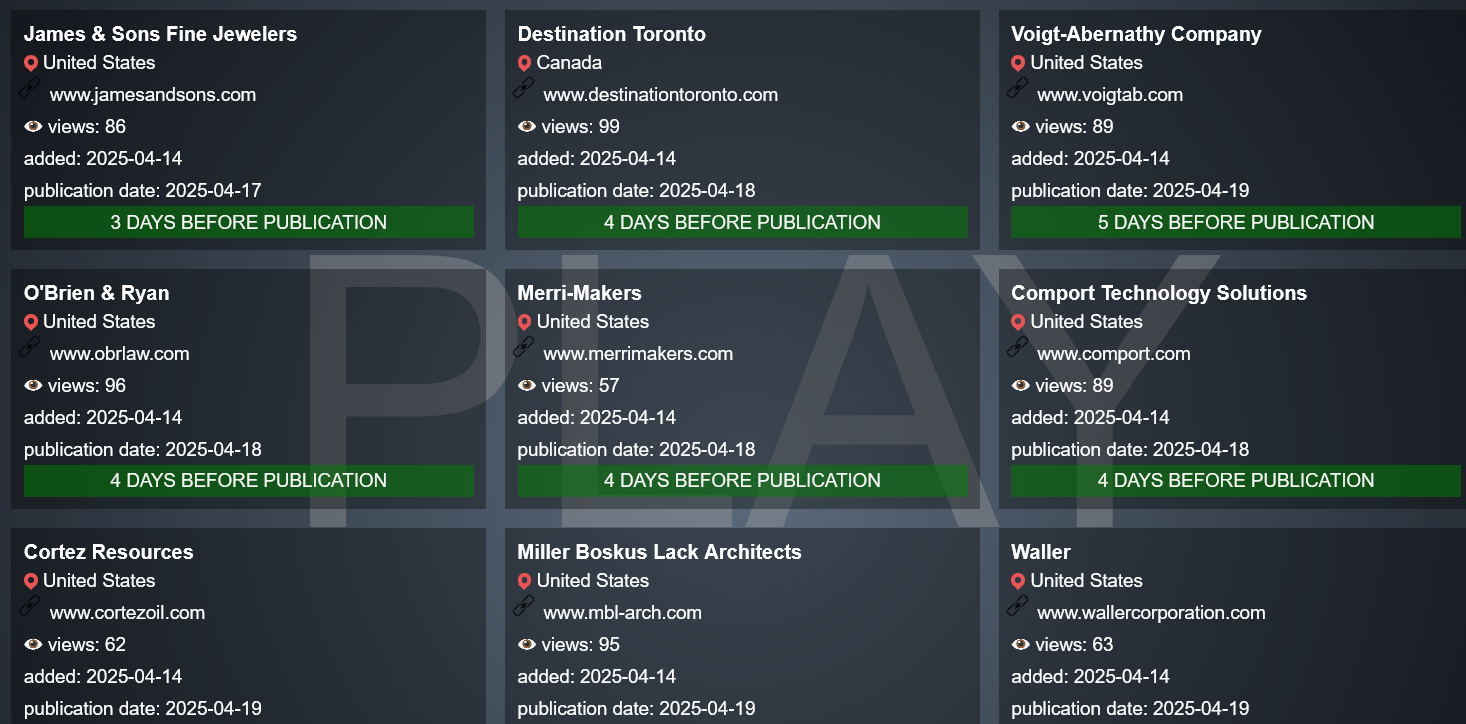Image resolution: width=1466 pixels, height=724 pixels.
Task: Click the eye icon next to views: 89 for Voigt-Abernathy
Action: [1020, 127]
